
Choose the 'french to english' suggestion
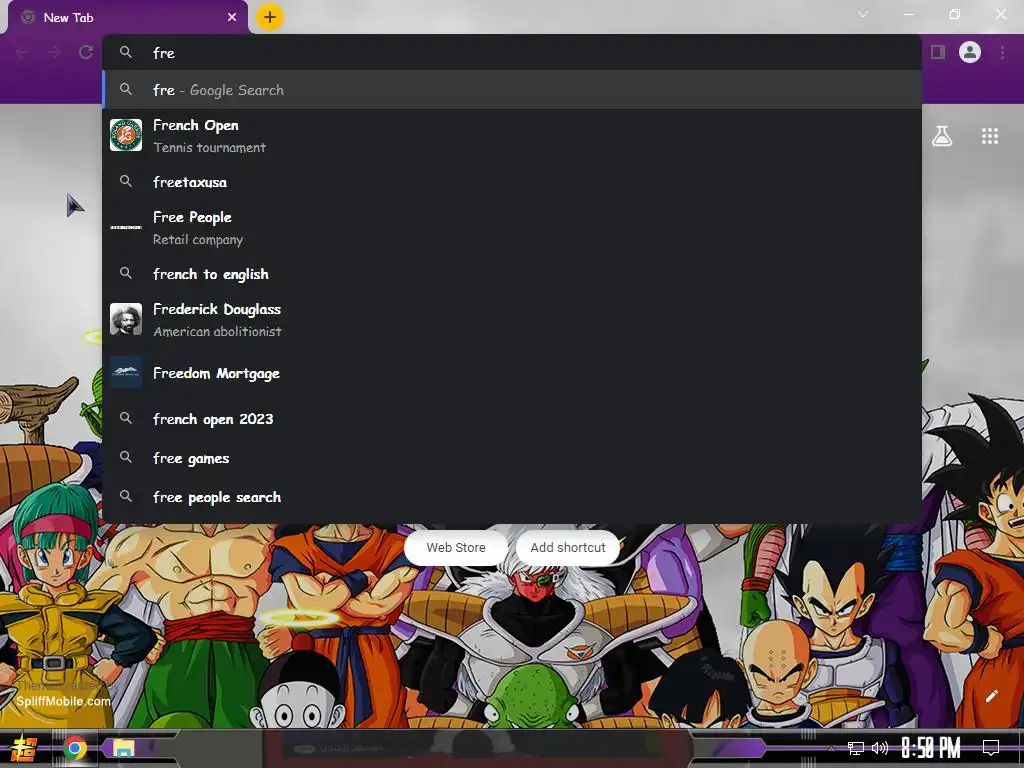point(512,274)
